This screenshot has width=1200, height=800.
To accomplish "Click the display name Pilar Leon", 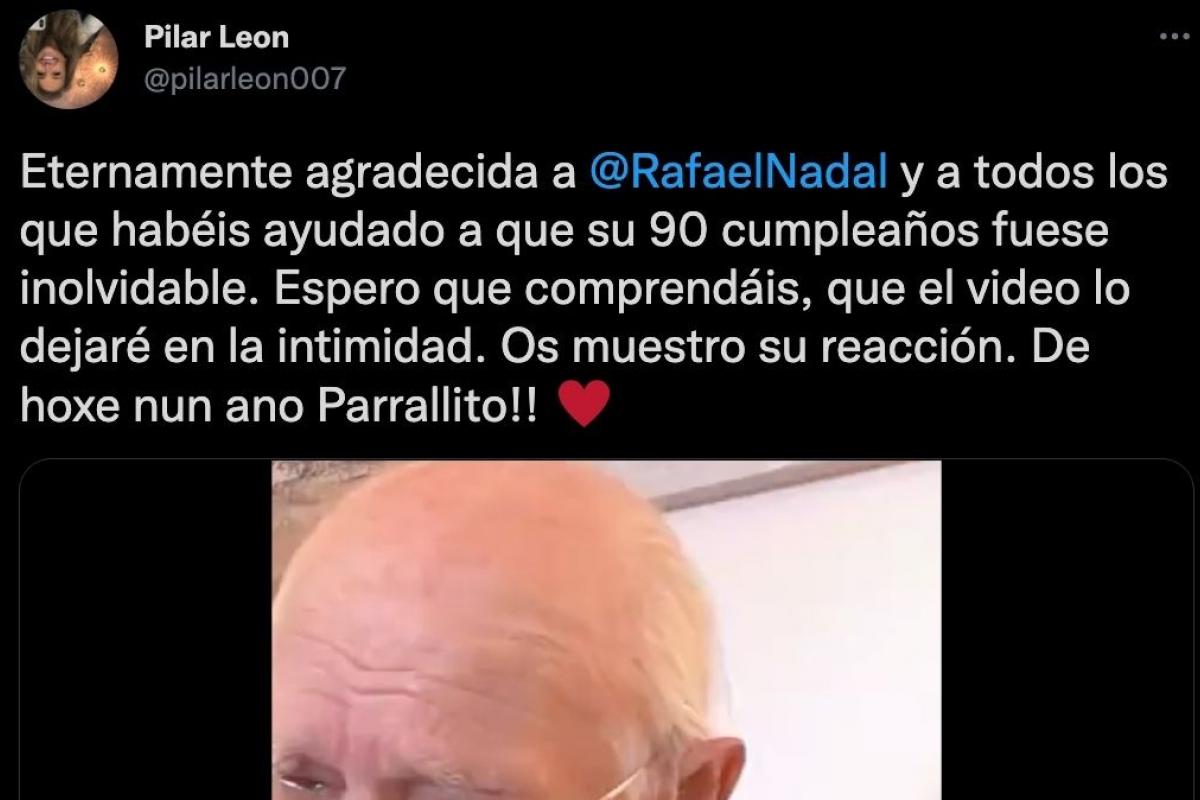I will 216,38.
